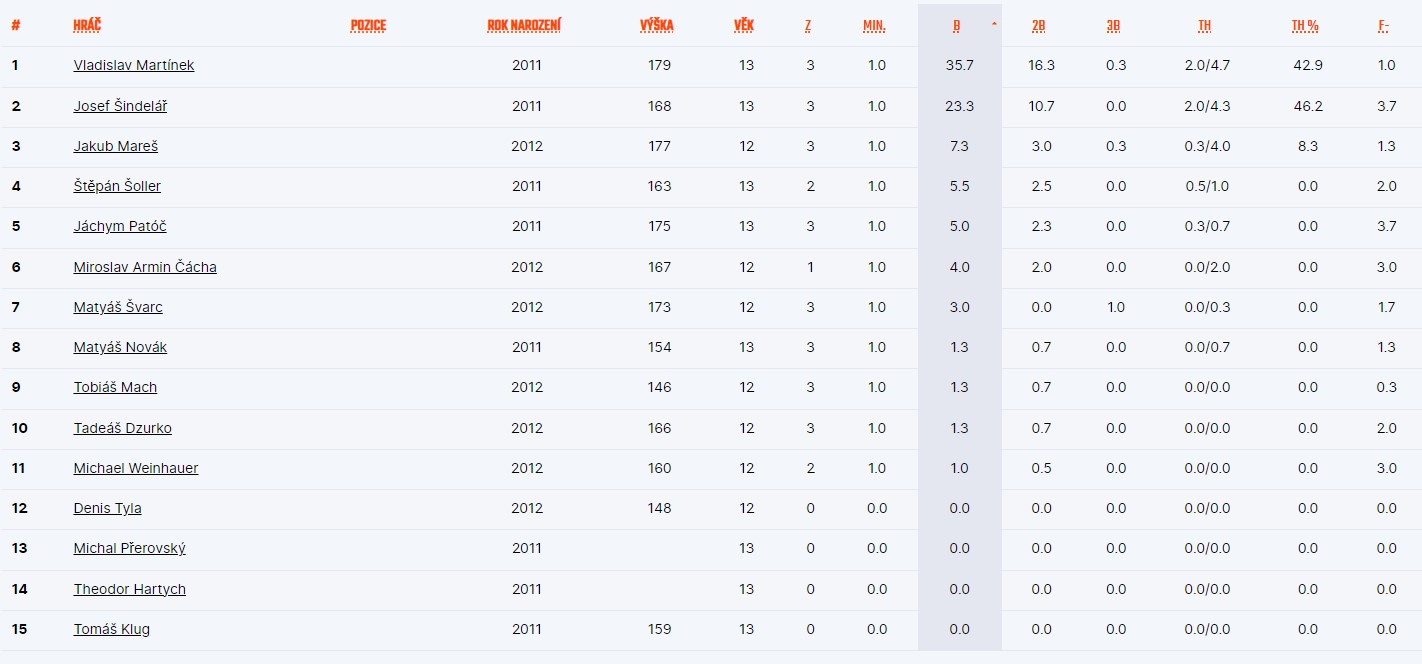1422x664 pixels.
Task: Sort by ROK NAROZENÍ column header
Action: 524,25
